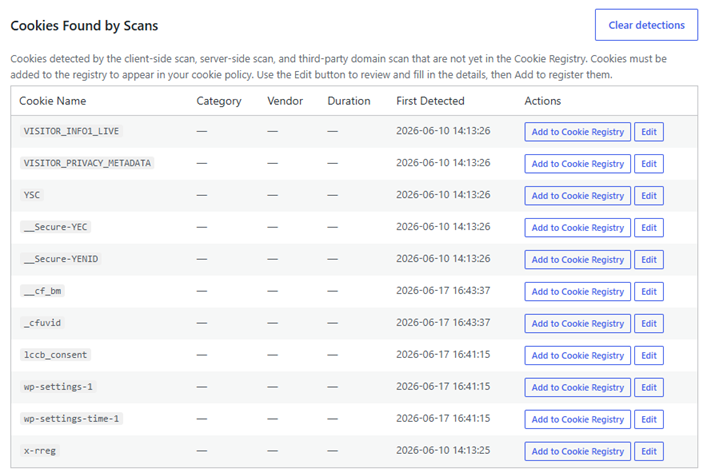The image size is (707, 469).
Task: Select the Cookie Name column header
Action: 52,101
